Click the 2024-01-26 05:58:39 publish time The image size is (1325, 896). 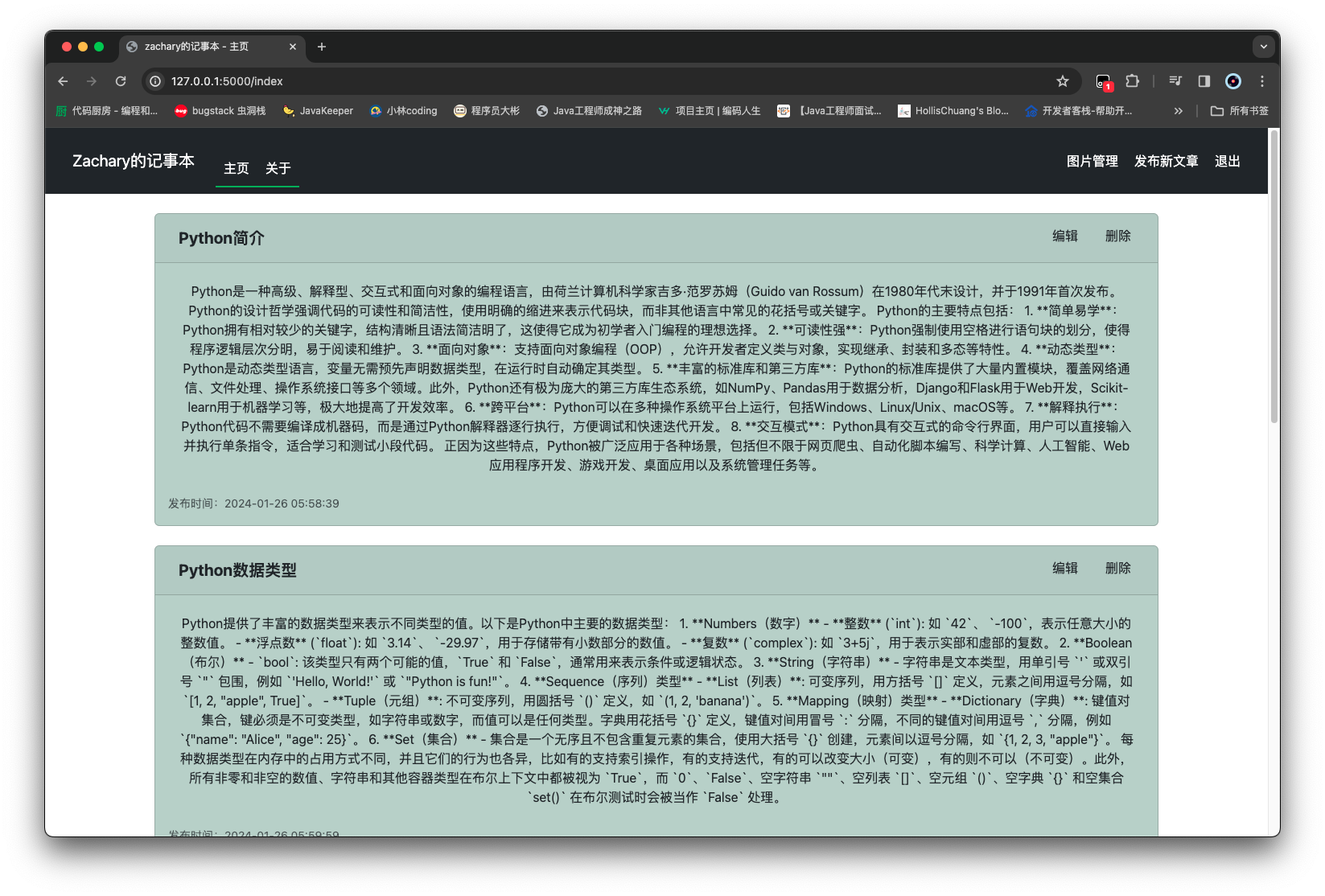(x=282, y=503)
